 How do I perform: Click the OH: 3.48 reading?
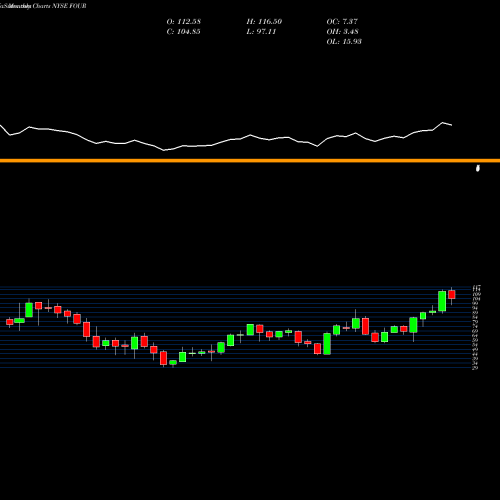pyautogui.click(x=342, y=32)
